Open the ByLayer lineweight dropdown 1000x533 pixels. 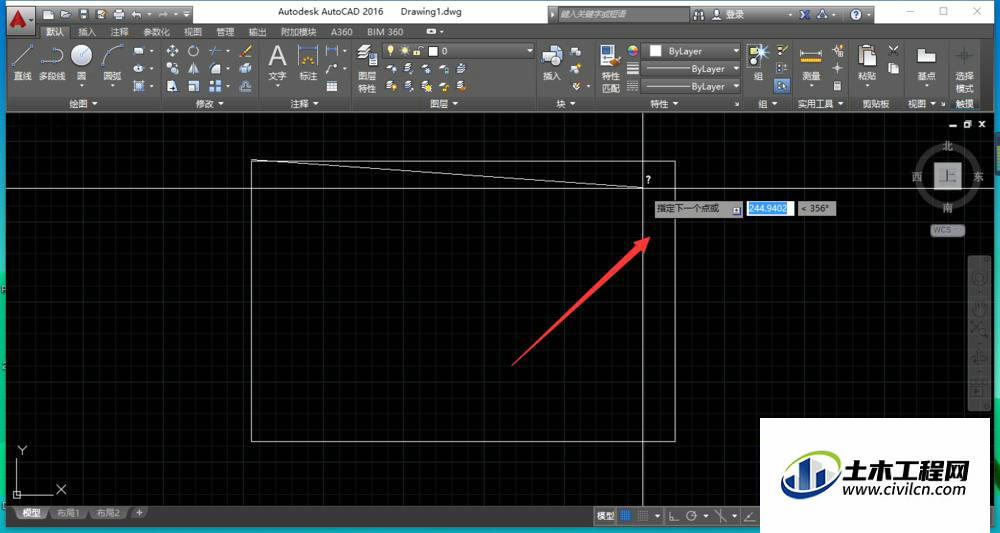click(x=736, y=68)
